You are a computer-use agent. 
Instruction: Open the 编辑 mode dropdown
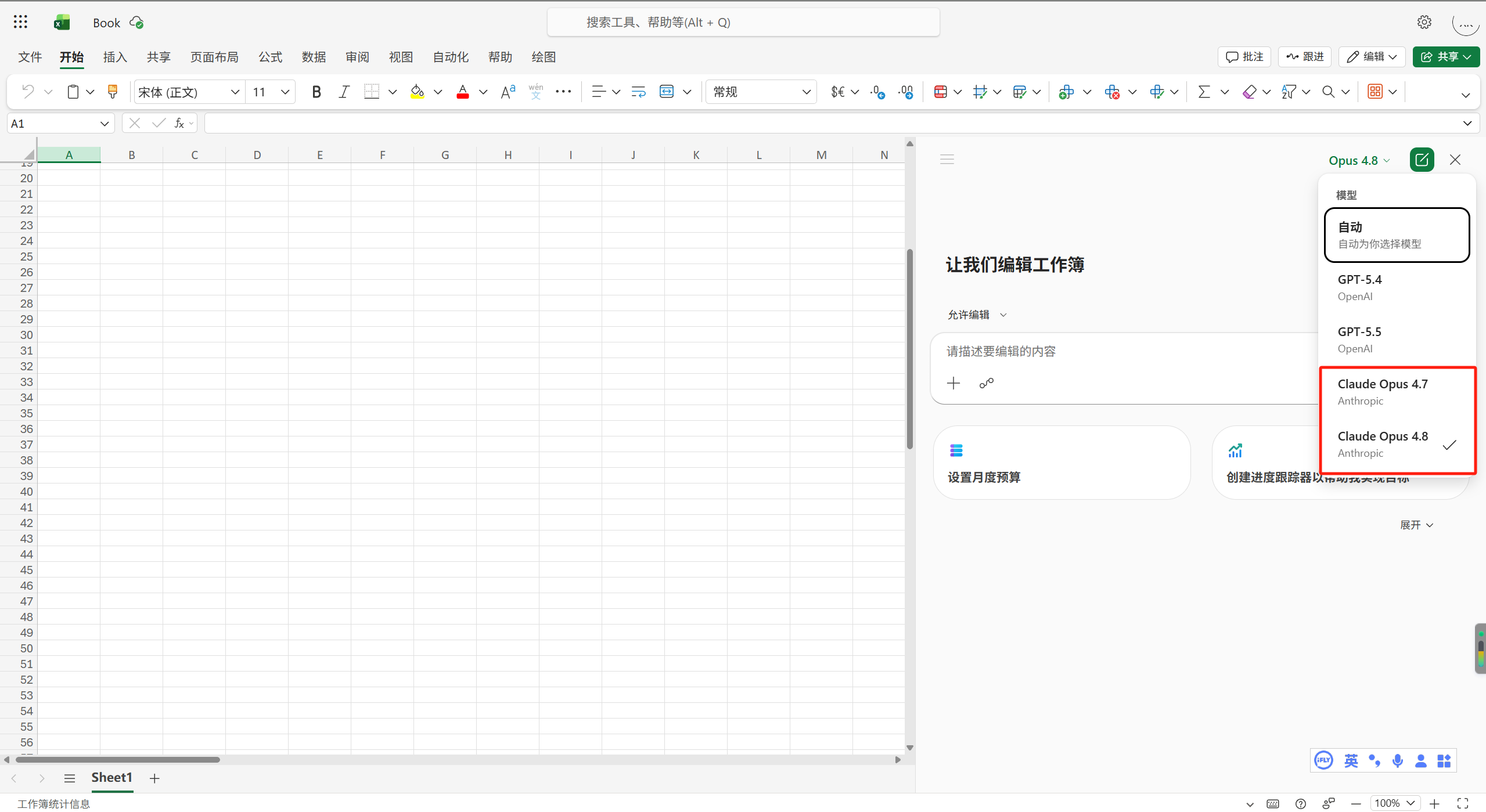pyautogui.click(x=1372, y=57)
